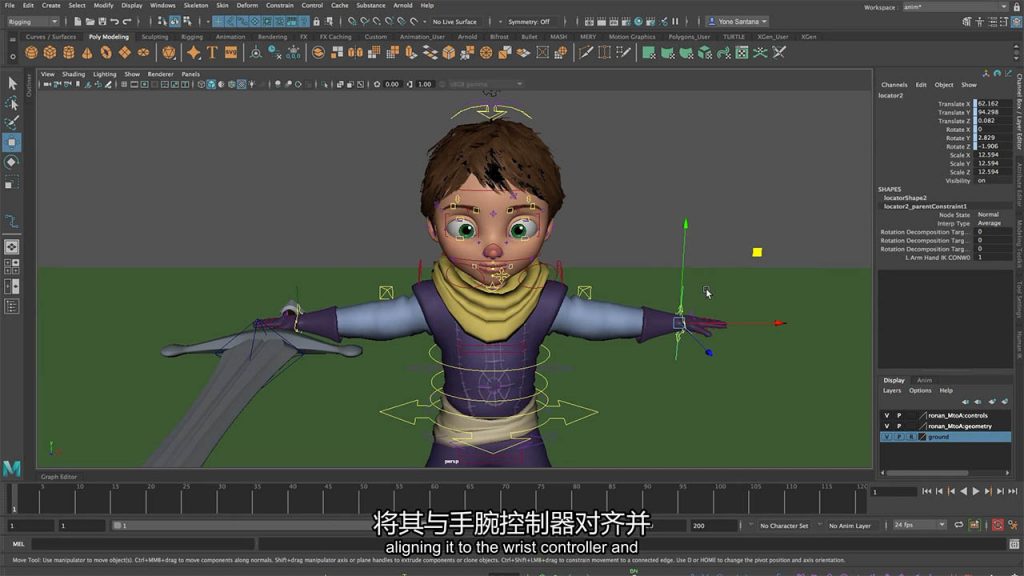Click the crossed-swords shelf icon
The height and width of the screenshot is (576, 1024).
pyautogui.click(x=779, y=53)
